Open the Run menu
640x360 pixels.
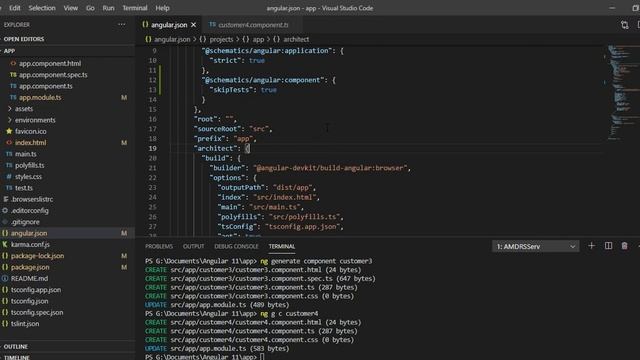[108, 8]
